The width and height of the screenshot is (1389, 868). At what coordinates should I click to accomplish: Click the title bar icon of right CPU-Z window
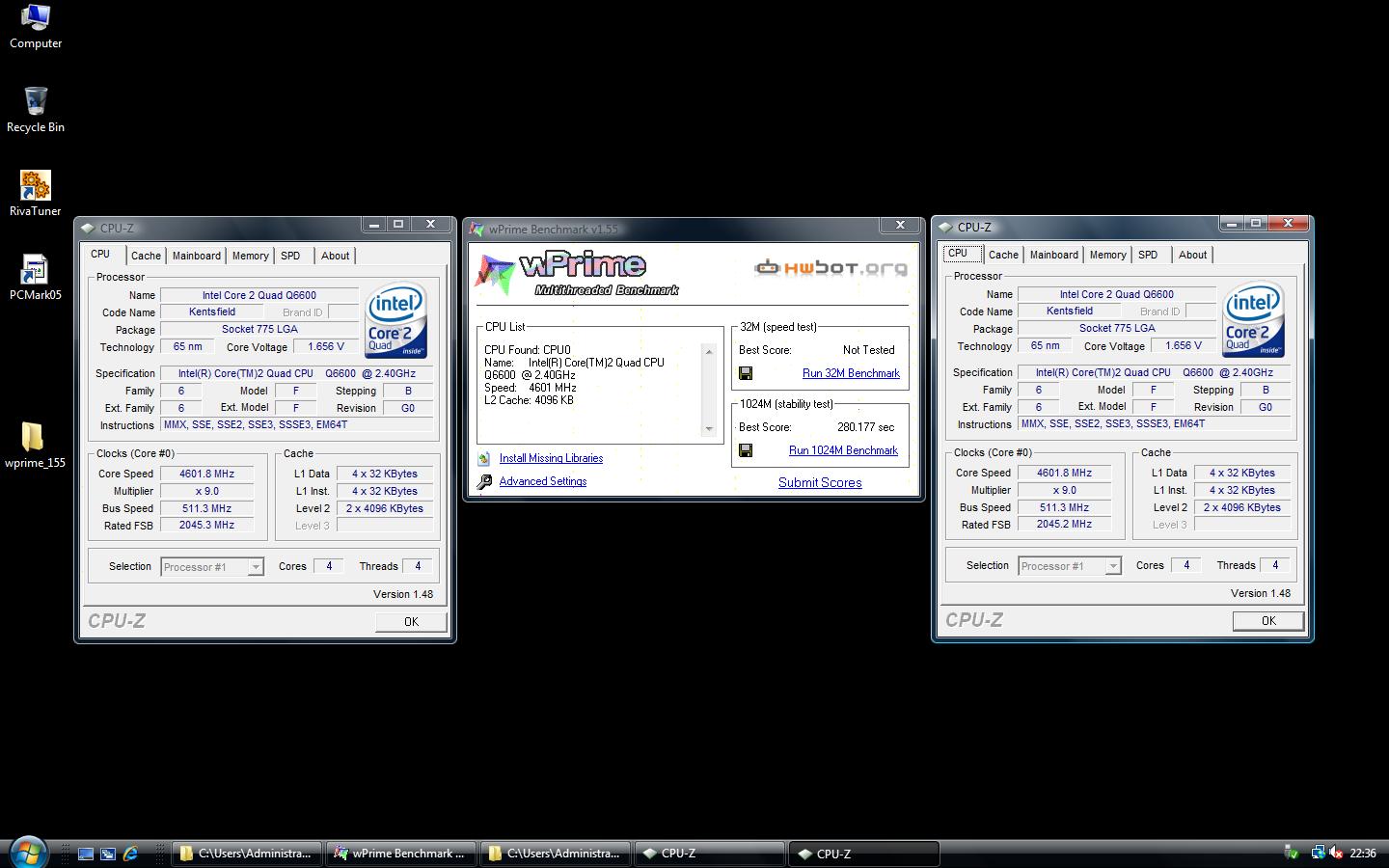[945, 228]
